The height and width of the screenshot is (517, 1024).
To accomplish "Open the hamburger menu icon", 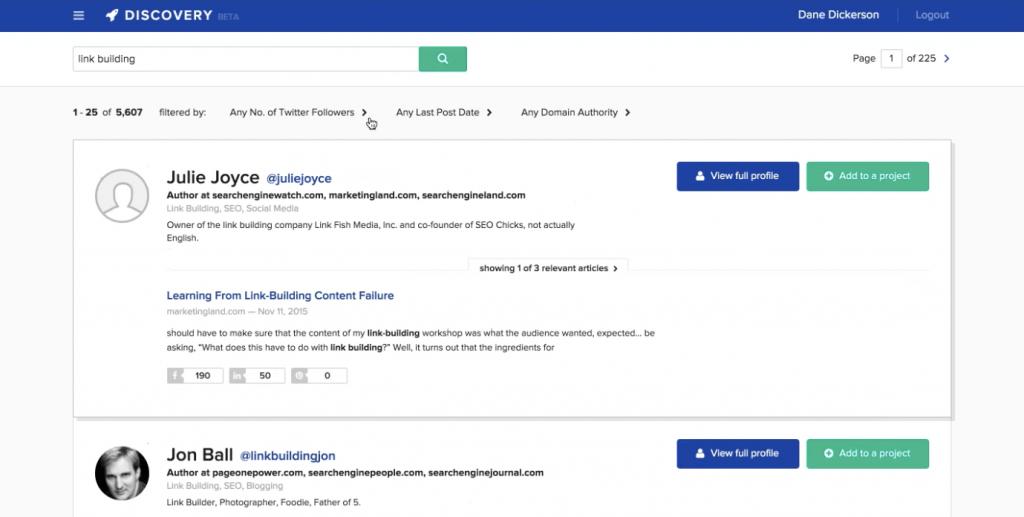I will point(78,16).
